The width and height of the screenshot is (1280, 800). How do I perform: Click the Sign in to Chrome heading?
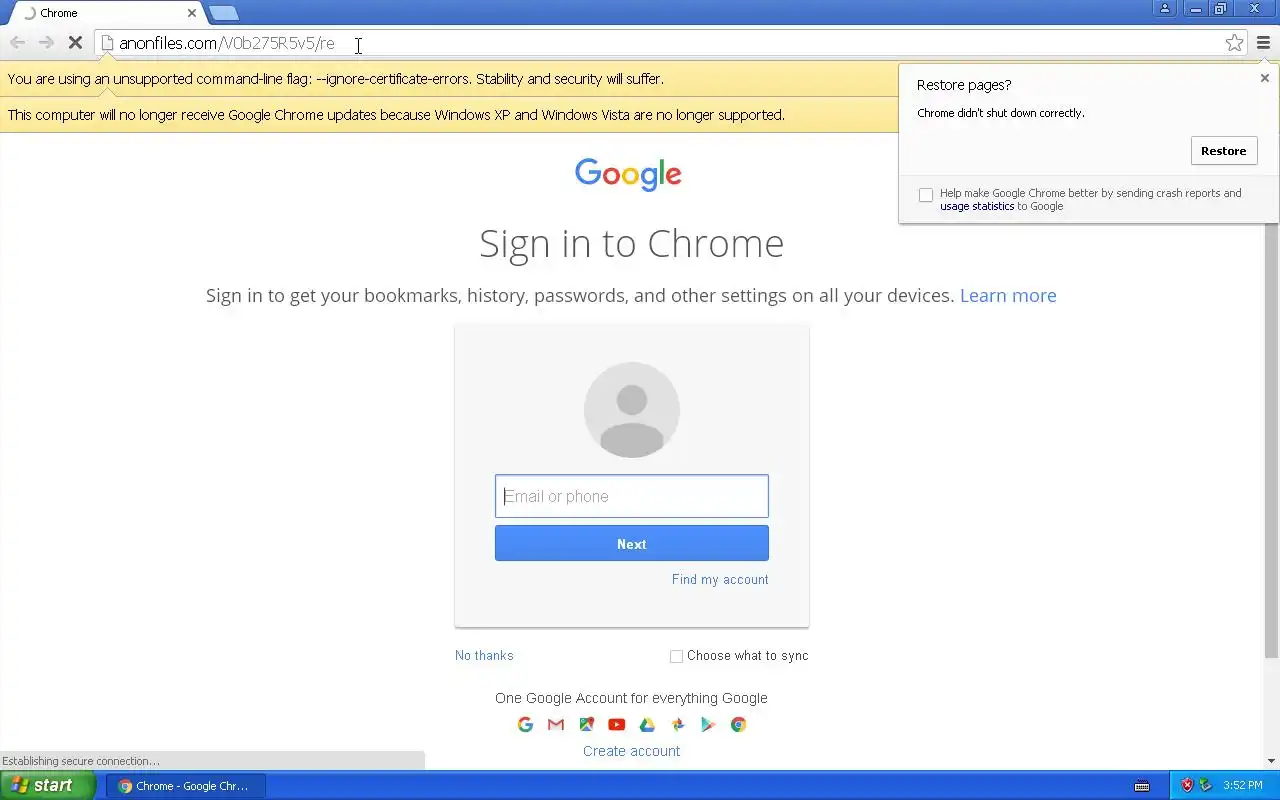632,243
